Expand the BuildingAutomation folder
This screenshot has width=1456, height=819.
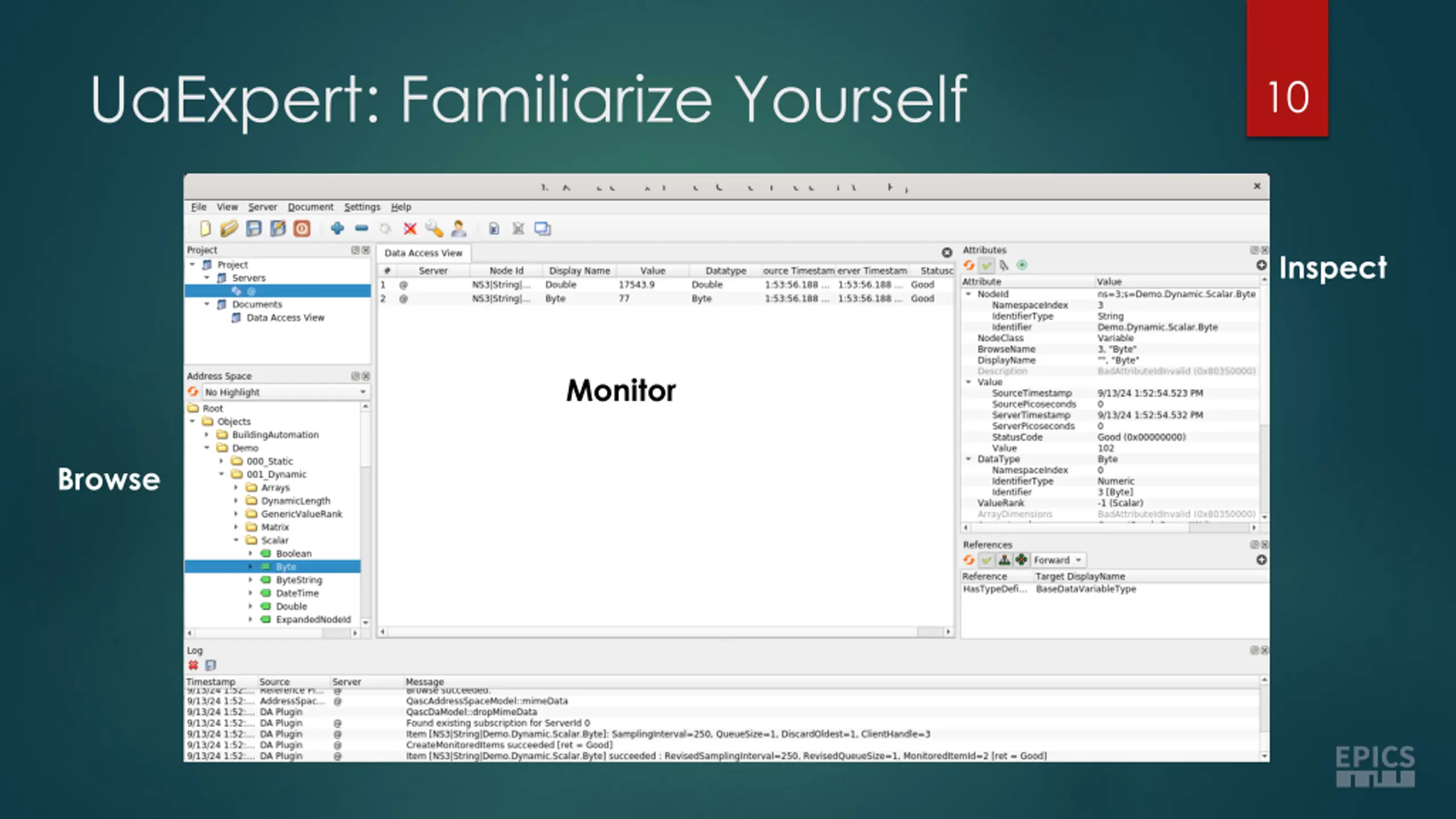(207, 435)
